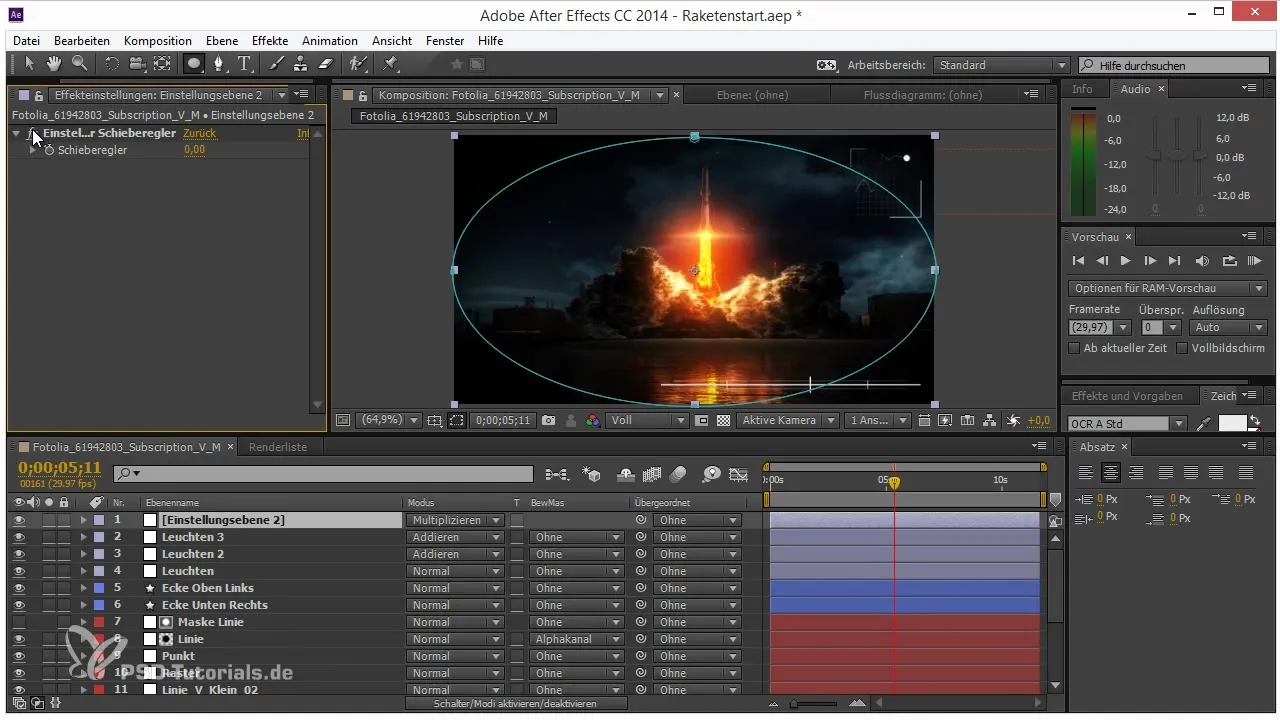
Task: Click Zurück to reset the effect
Action: [199, 133]
